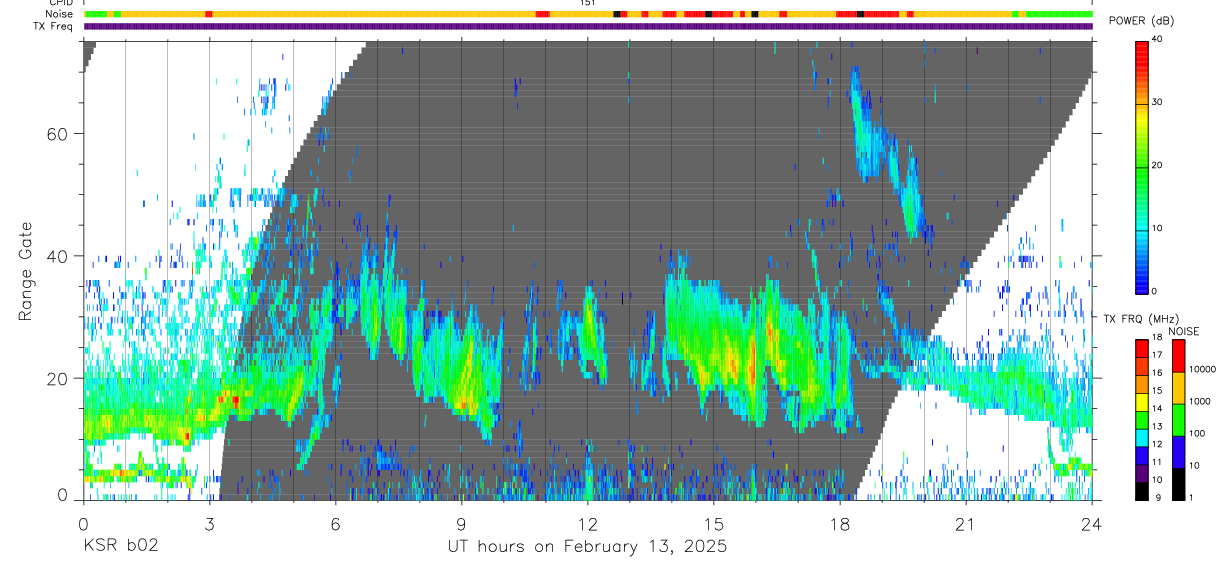
Task: Click the red top swatch in NOISE legend
Action: 1178,356
